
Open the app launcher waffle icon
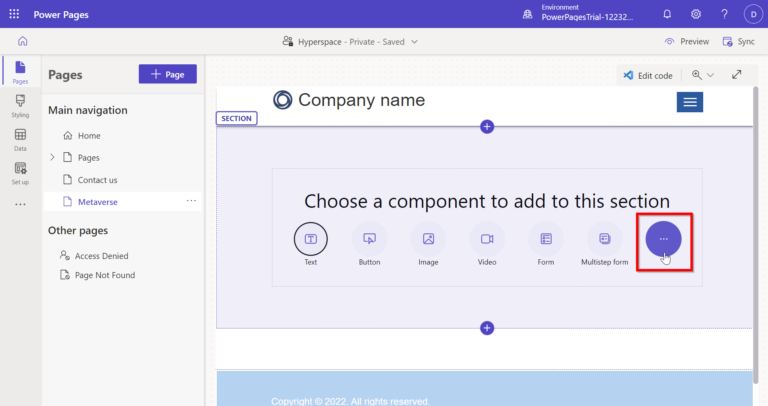point(14,14)
